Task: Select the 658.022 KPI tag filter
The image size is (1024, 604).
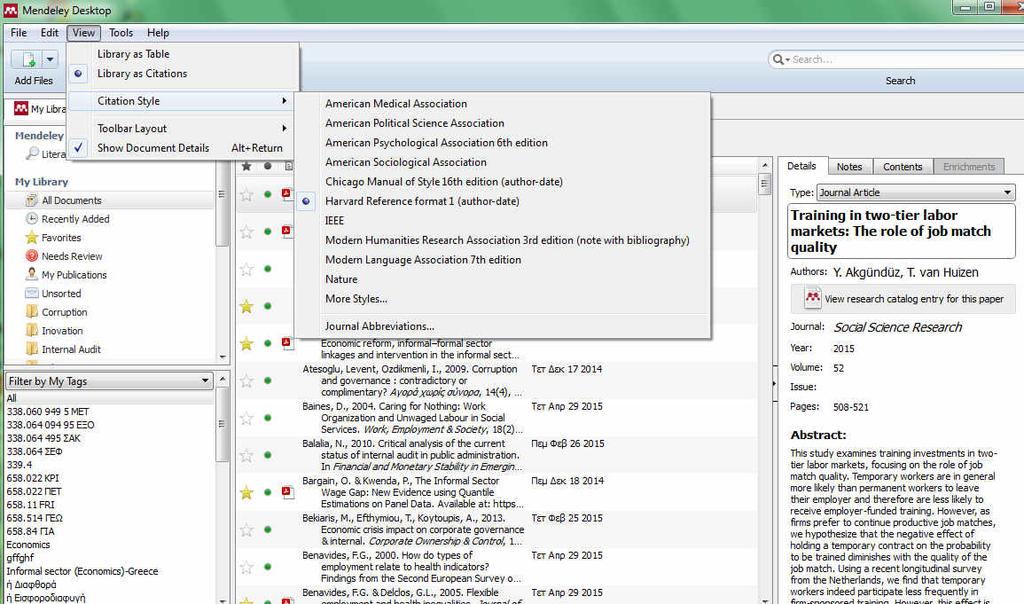Action: [33, 478]
